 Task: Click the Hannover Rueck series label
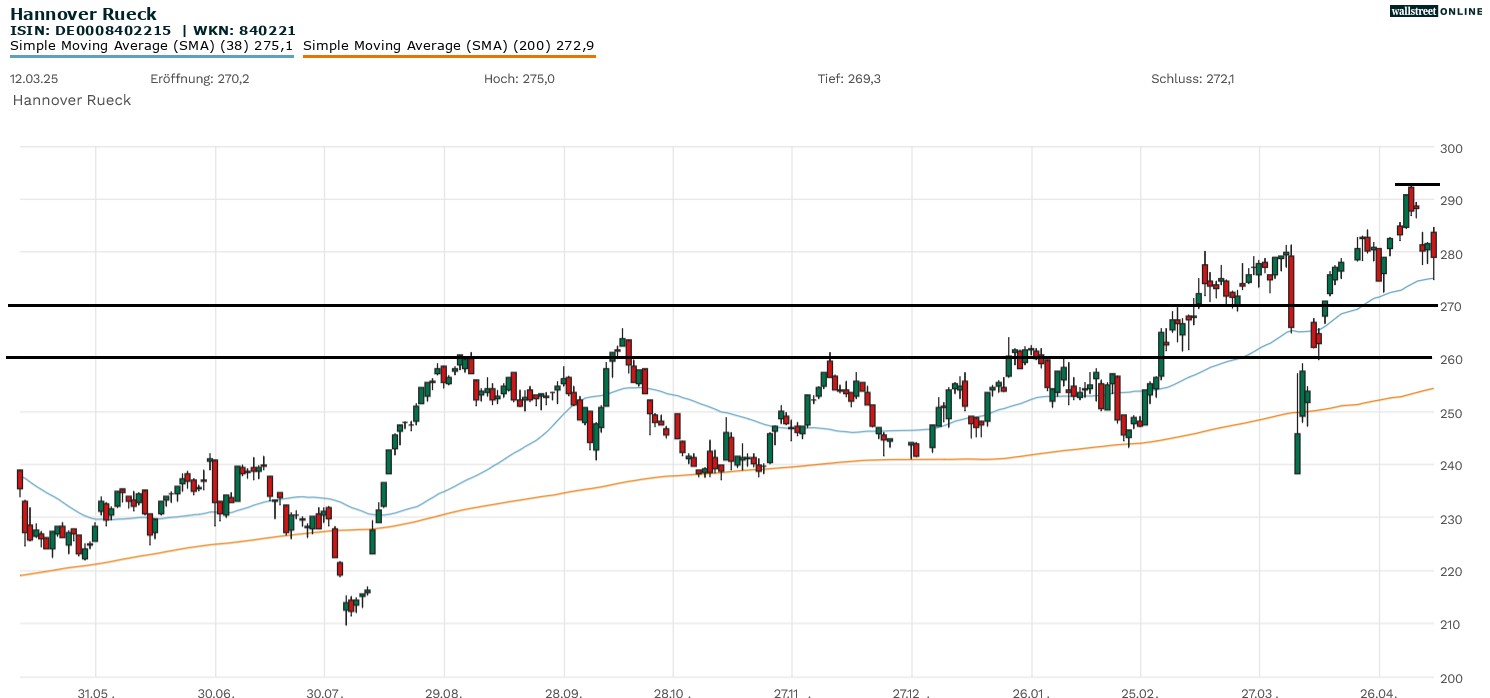(x=72, y=100)
